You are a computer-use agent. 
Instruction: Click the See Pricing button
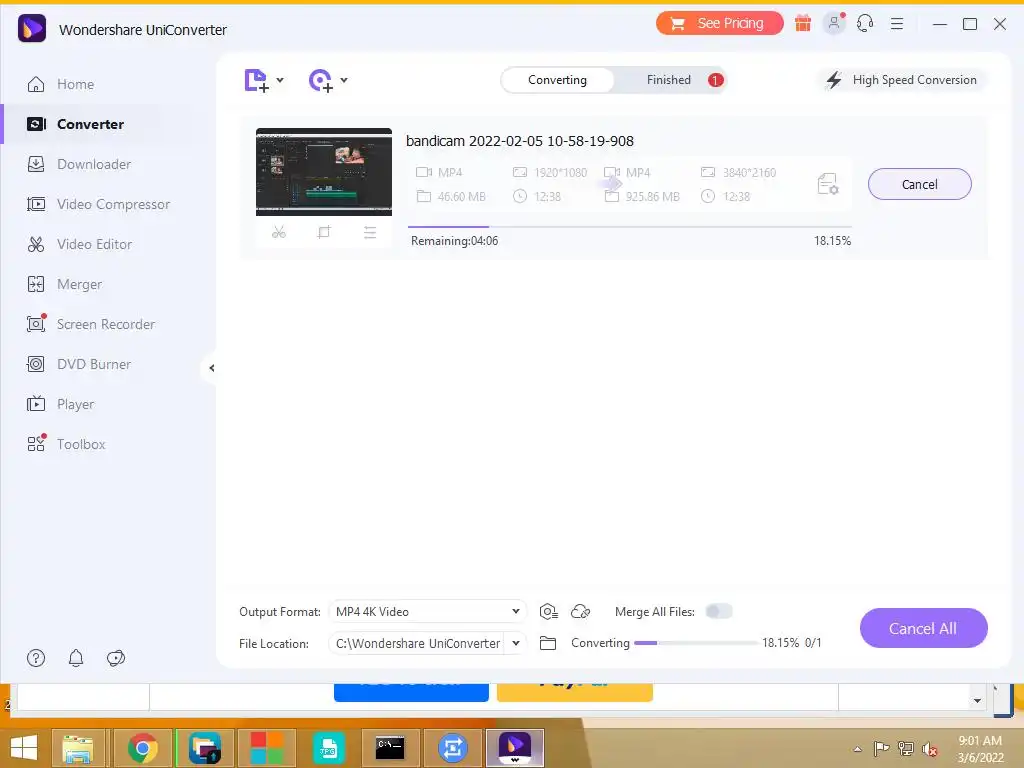pos(719,24)
